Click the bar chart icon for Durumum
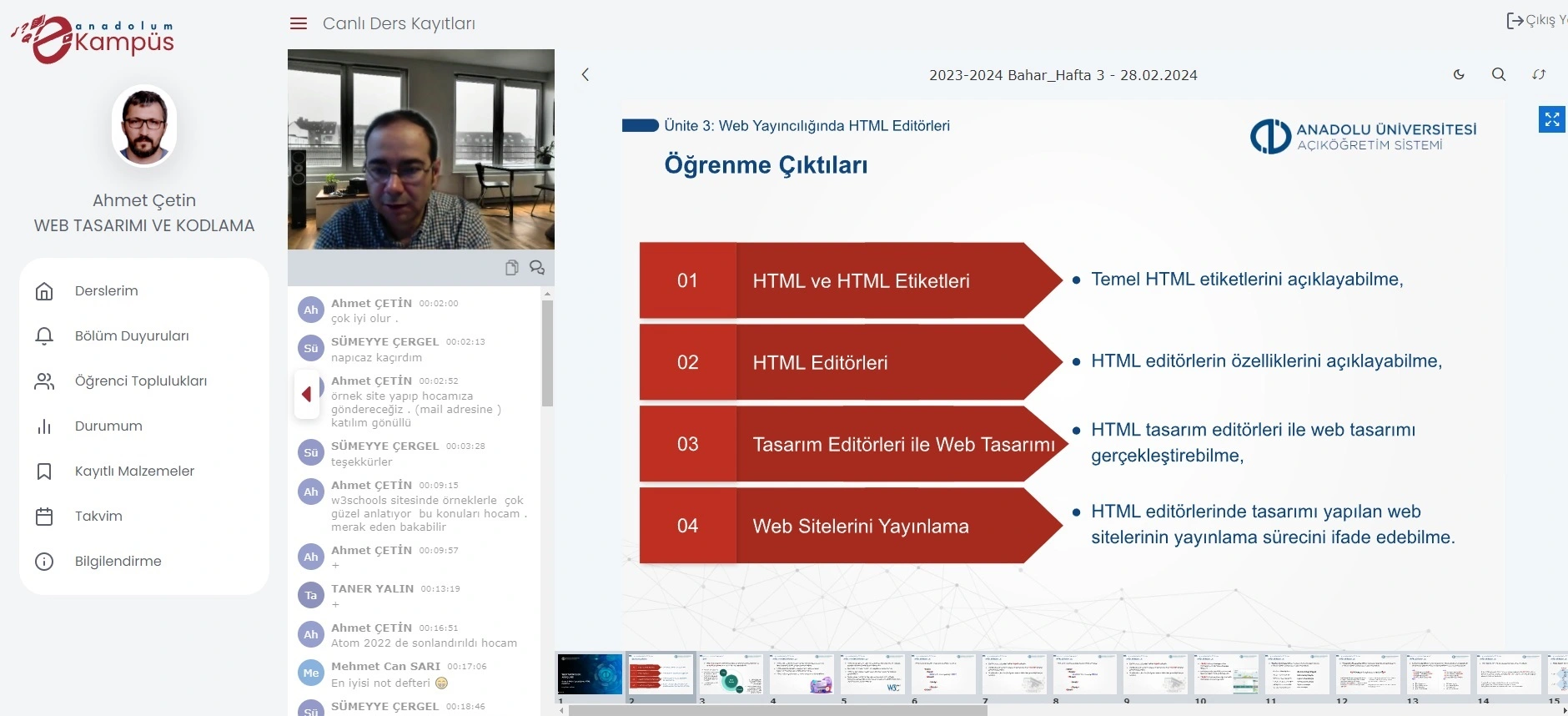The height and width of the screenshot is (716, 1568). [x=44, y=426]
